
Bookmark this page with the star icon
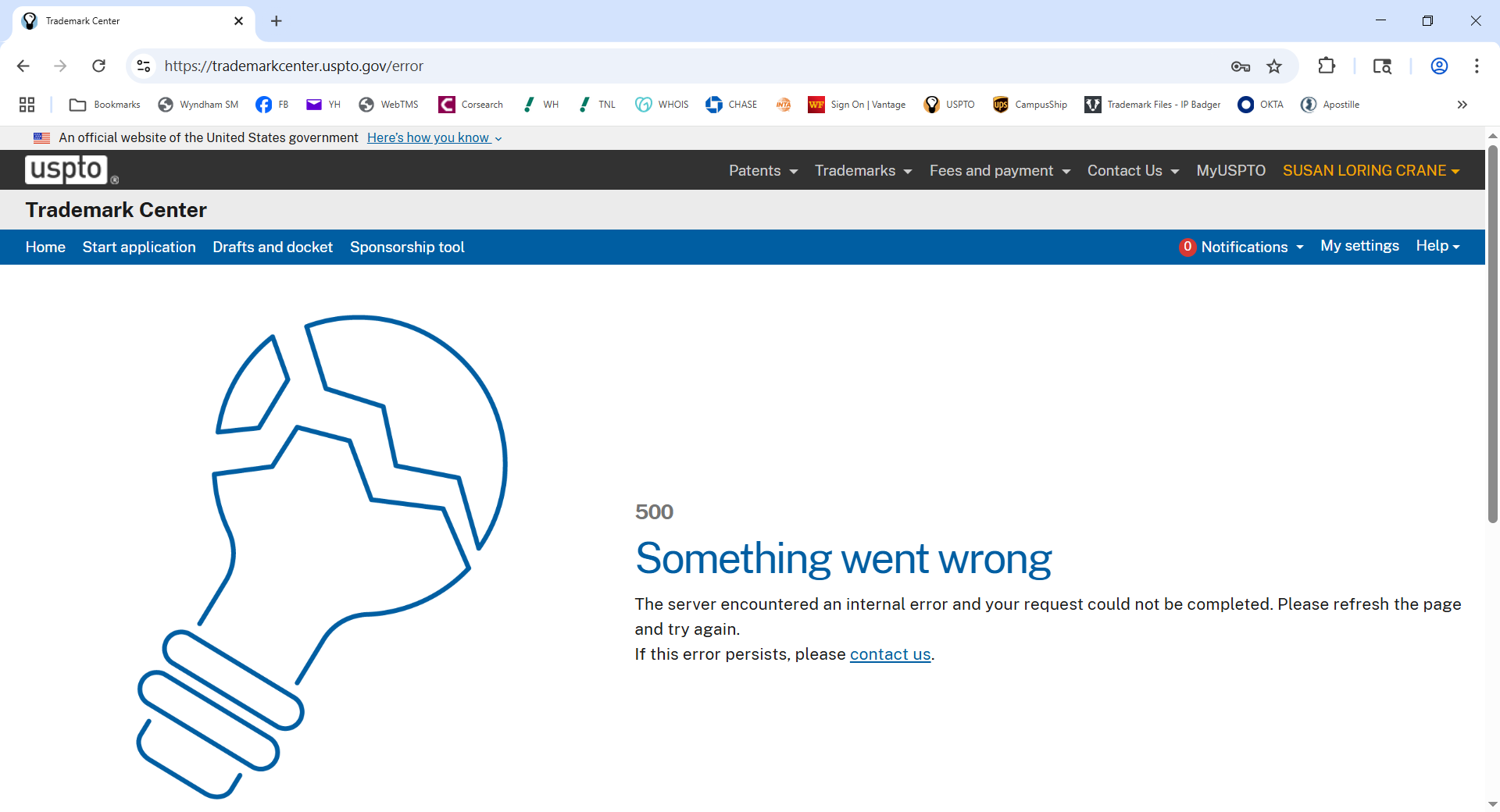coord(1274,66)
